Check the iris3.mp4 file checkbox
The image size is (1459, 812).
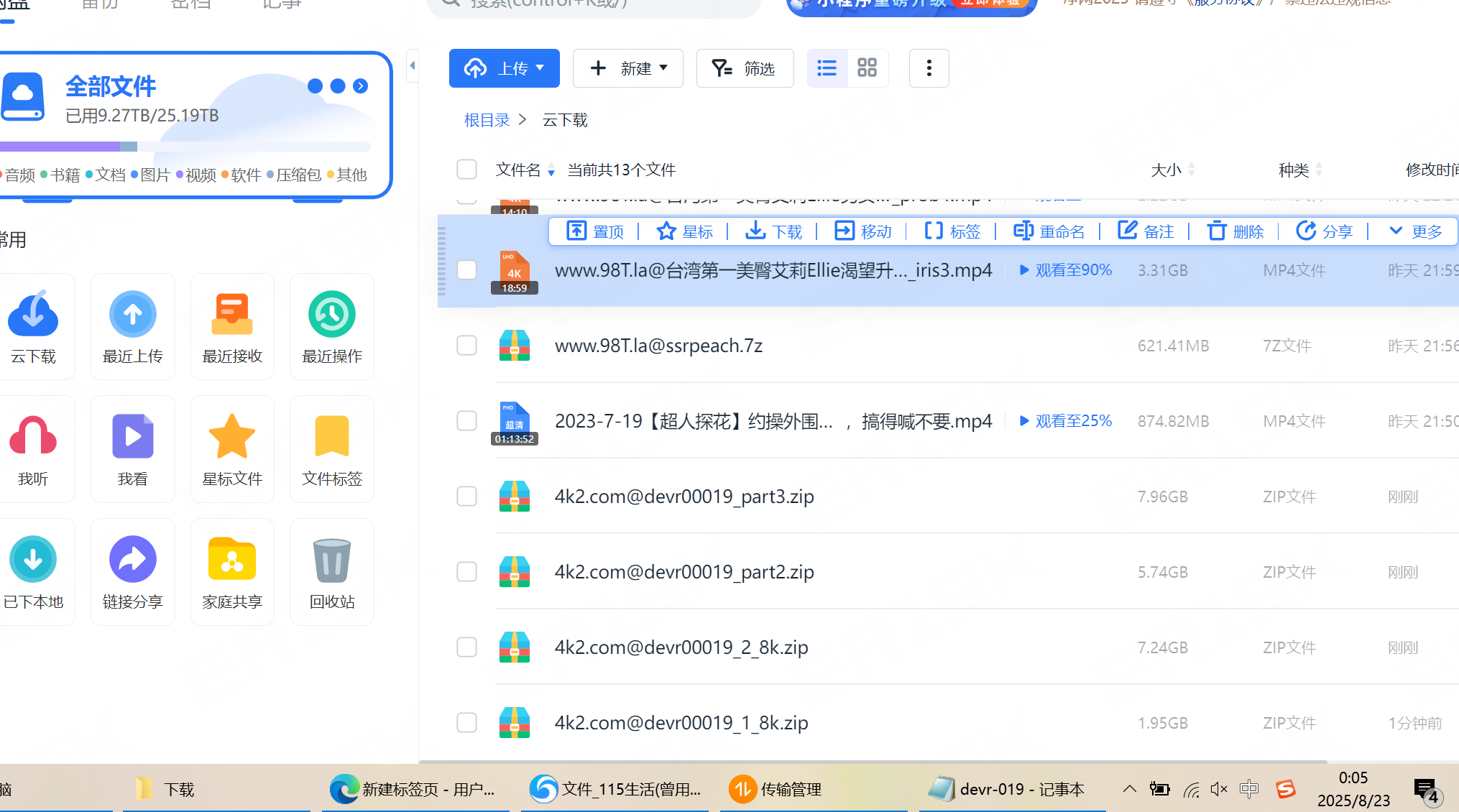(x=467, y=270)
